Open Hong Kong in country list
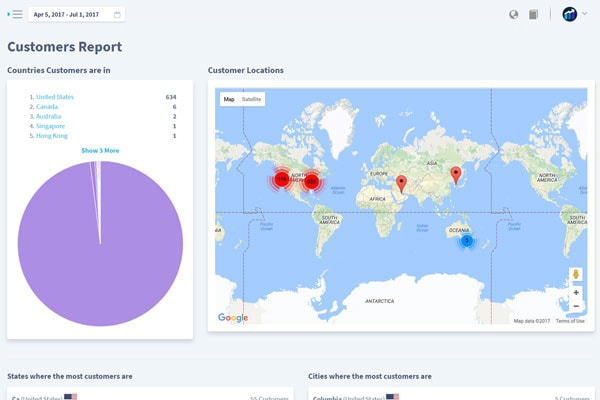Screen dimensions: 600x400 click(x=52, y=136)
